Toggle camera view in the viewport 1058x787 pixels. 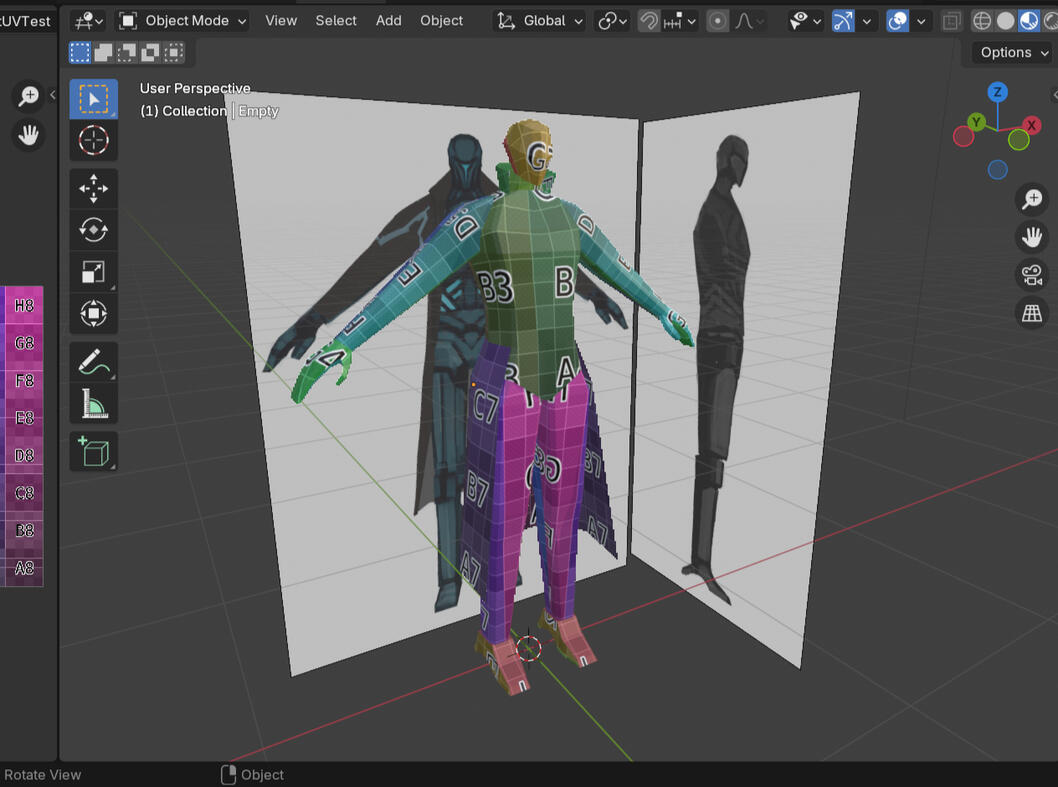(1031, 275)
